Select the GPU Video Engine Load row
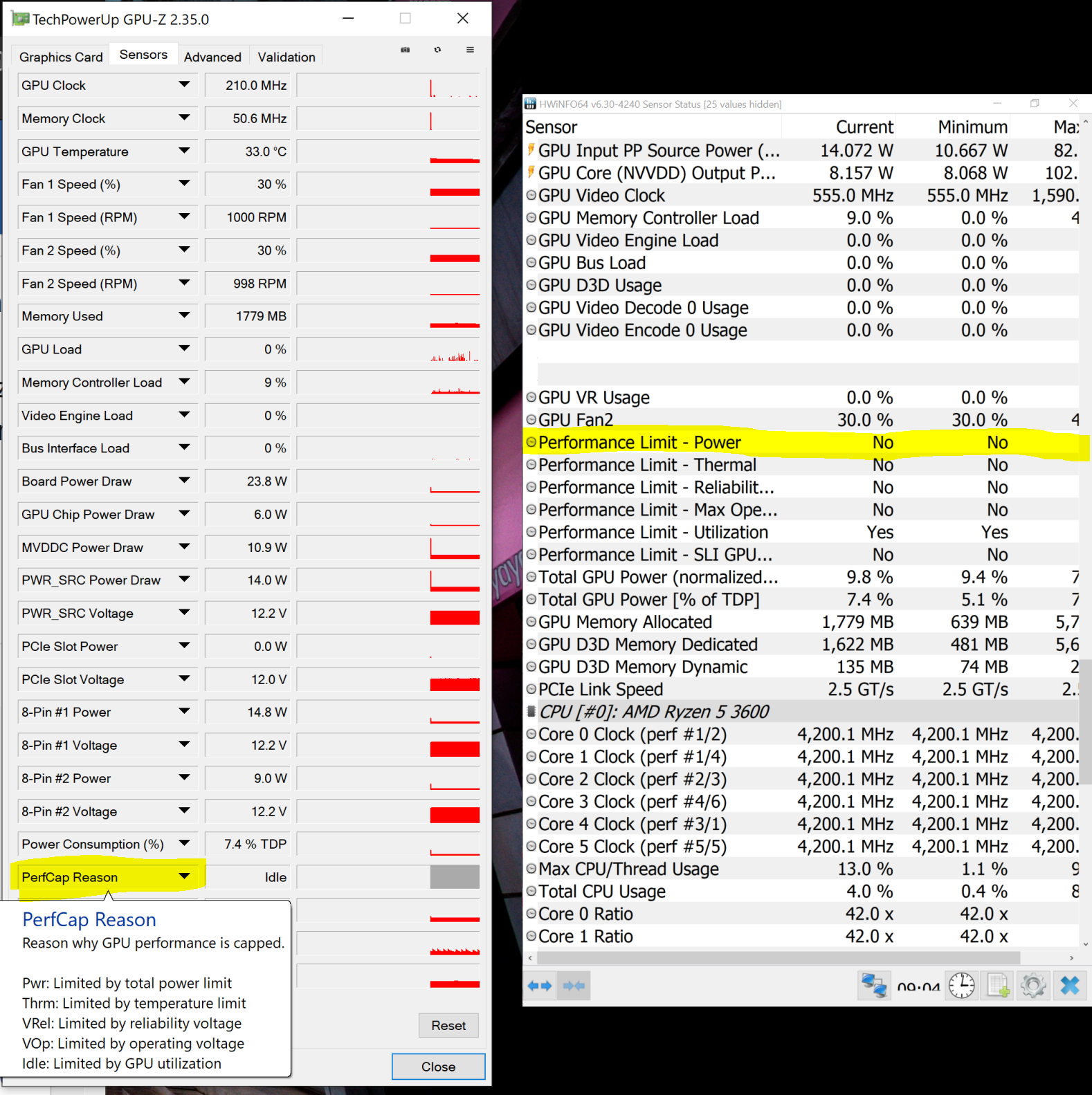The image size is (1092, 1095). (801, 240)
